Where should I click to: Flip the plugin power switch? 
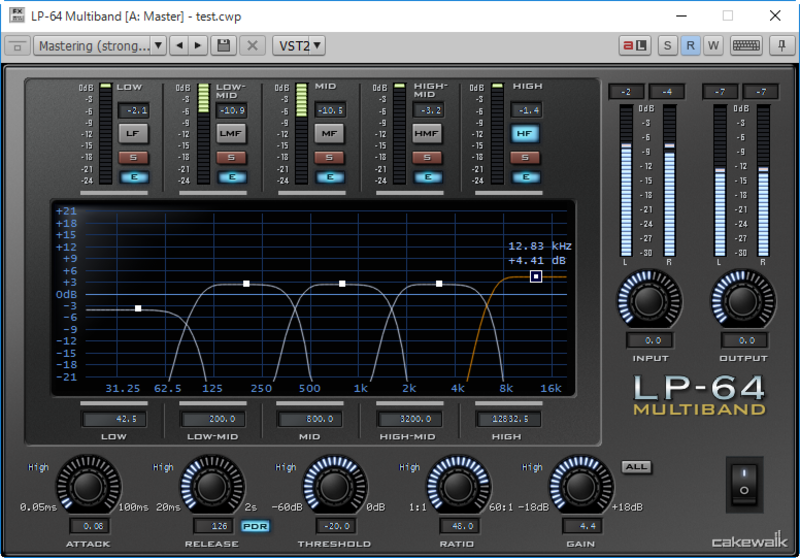click(744, 484)
